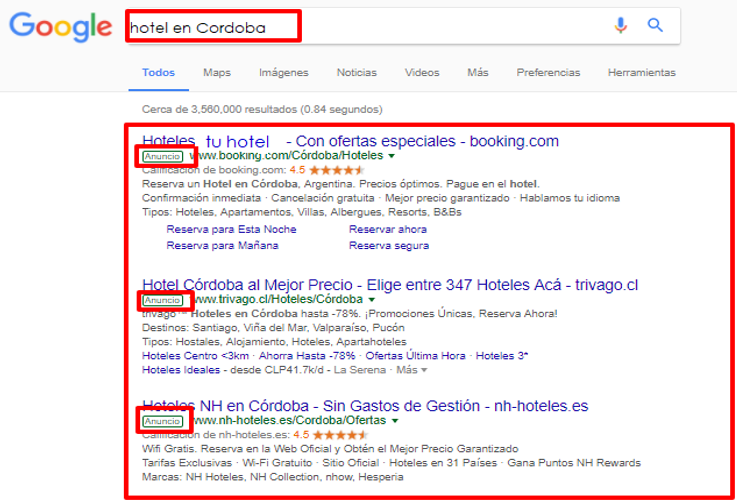Click 'Reserva segura' sitelink
The width and height of the screenshot is (737, 502).
click(389, 245)
